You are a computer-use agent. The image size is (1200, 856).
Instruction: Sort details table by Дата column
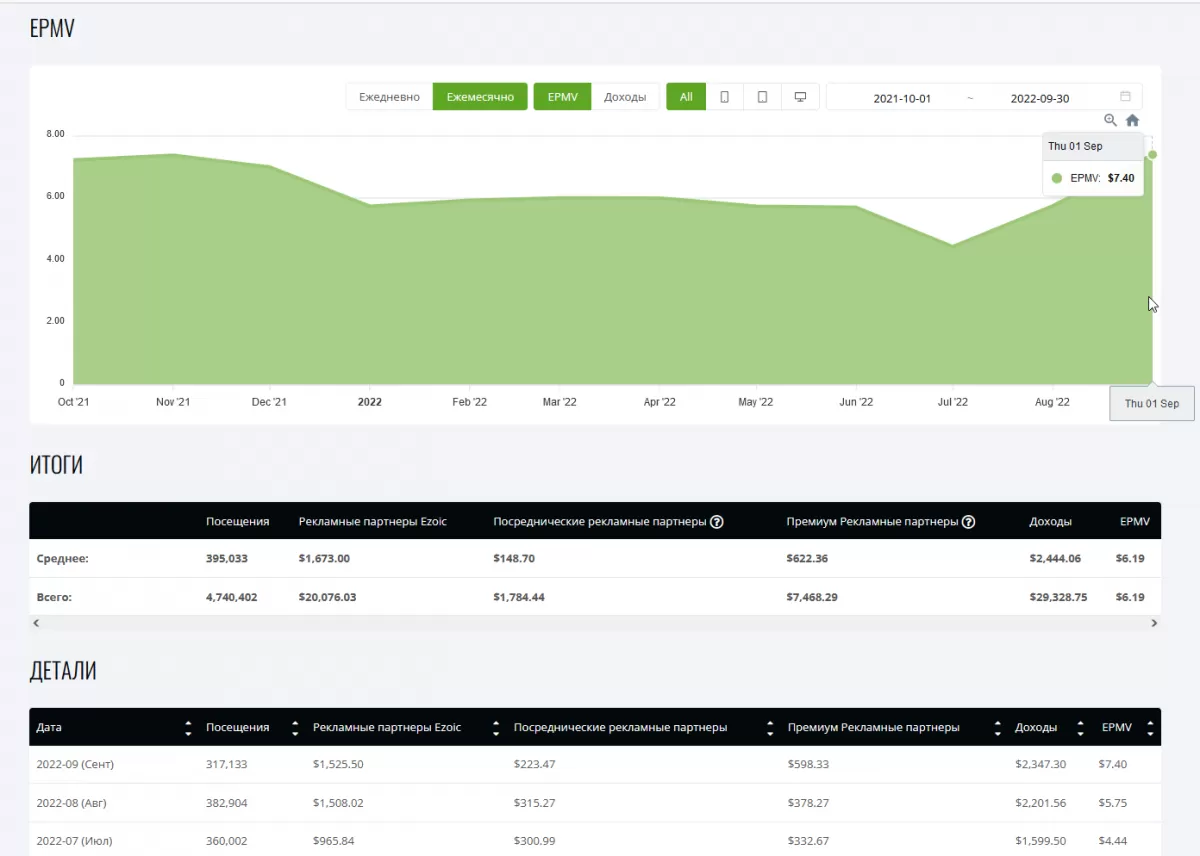click(188, 728)
